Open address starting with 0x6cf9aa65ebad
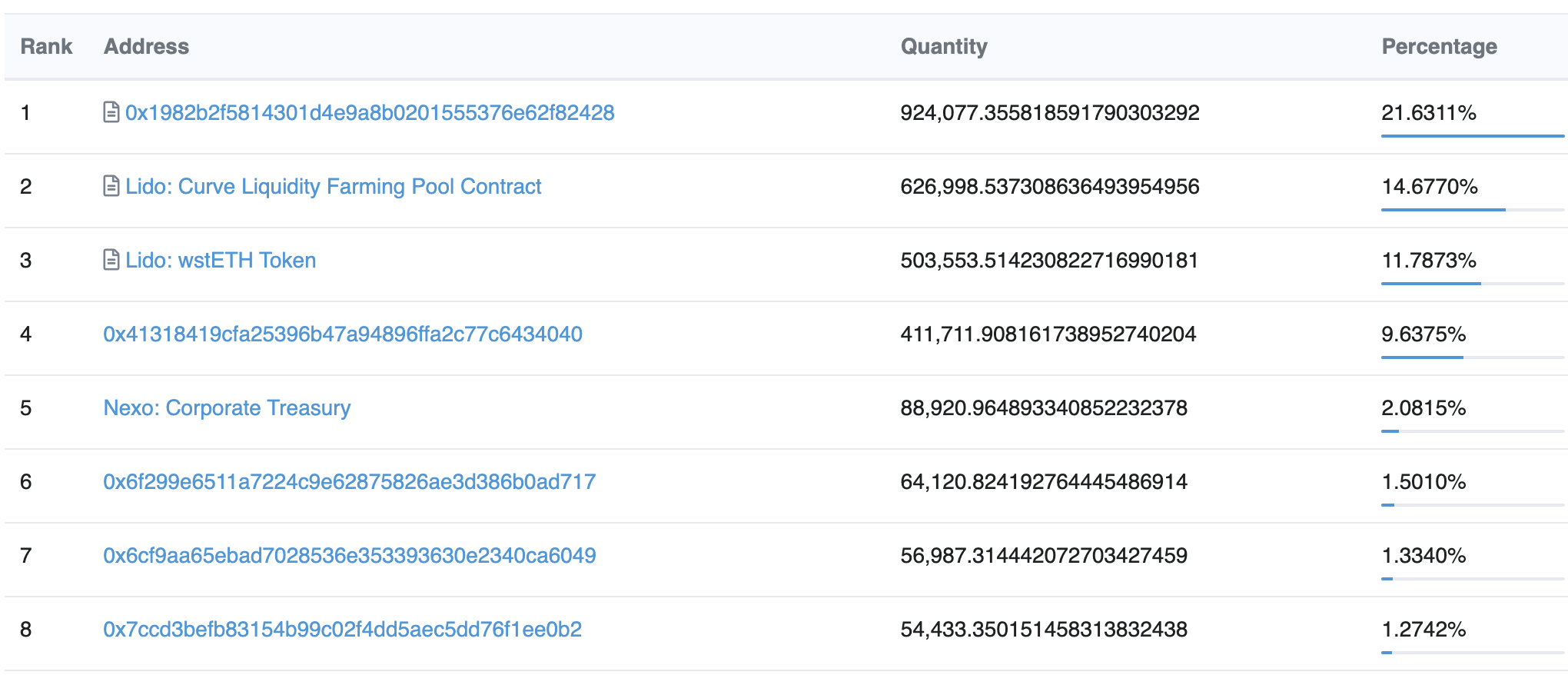This screenshot has width=1568, height=675. point(350,556)
